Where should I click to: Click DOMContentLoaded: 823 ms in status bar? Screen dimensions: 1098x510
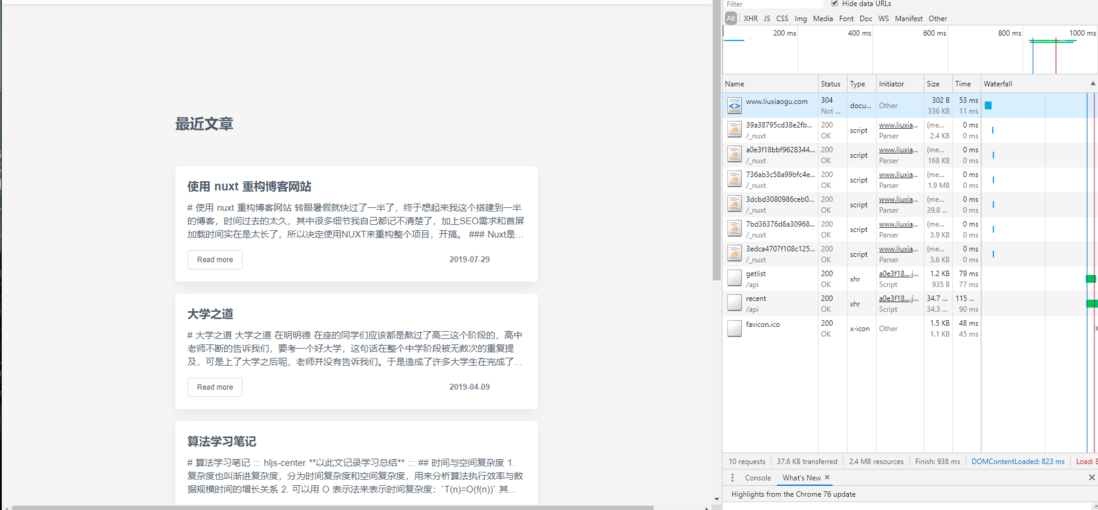pyautogui.click(x=1018, y=462)
